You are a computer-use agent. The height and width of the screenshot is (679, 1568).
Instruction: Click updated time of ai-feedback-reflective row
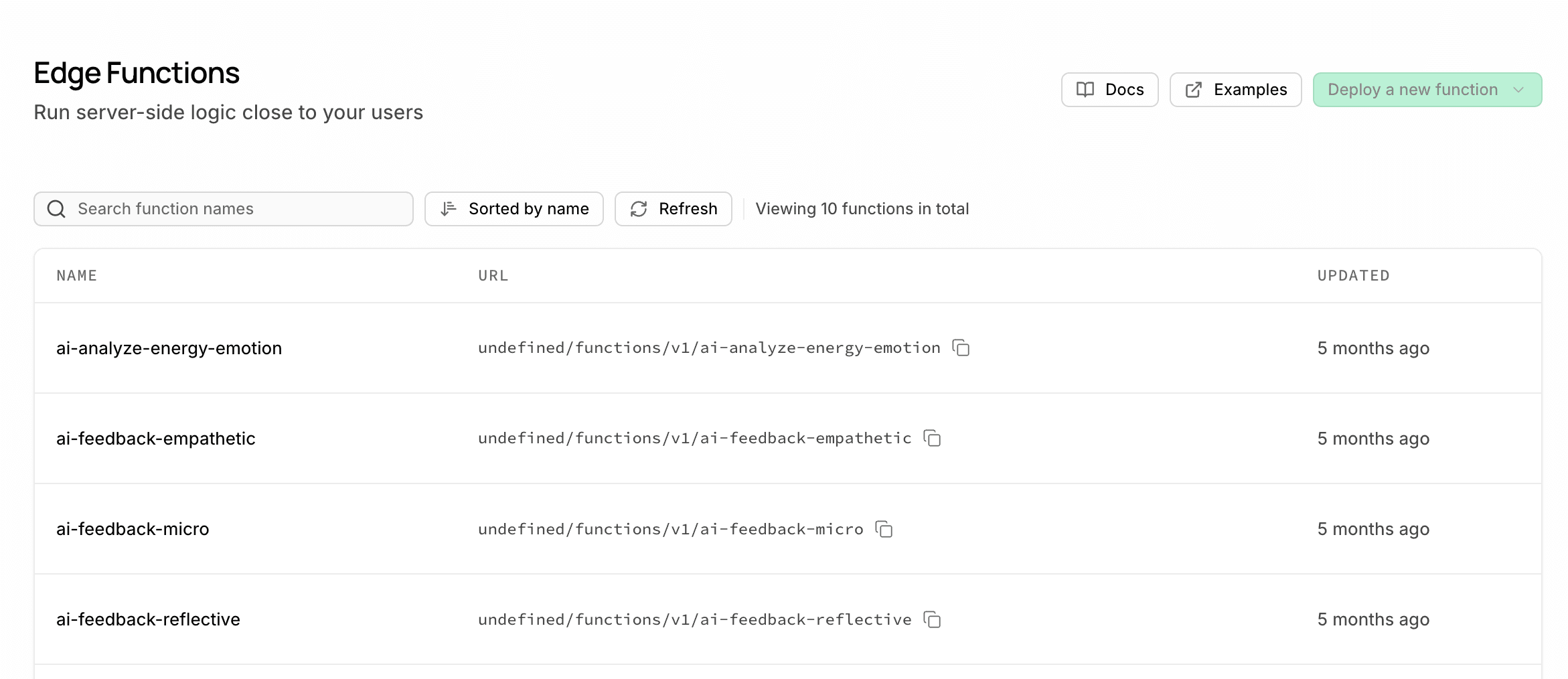click(1373, 619)
